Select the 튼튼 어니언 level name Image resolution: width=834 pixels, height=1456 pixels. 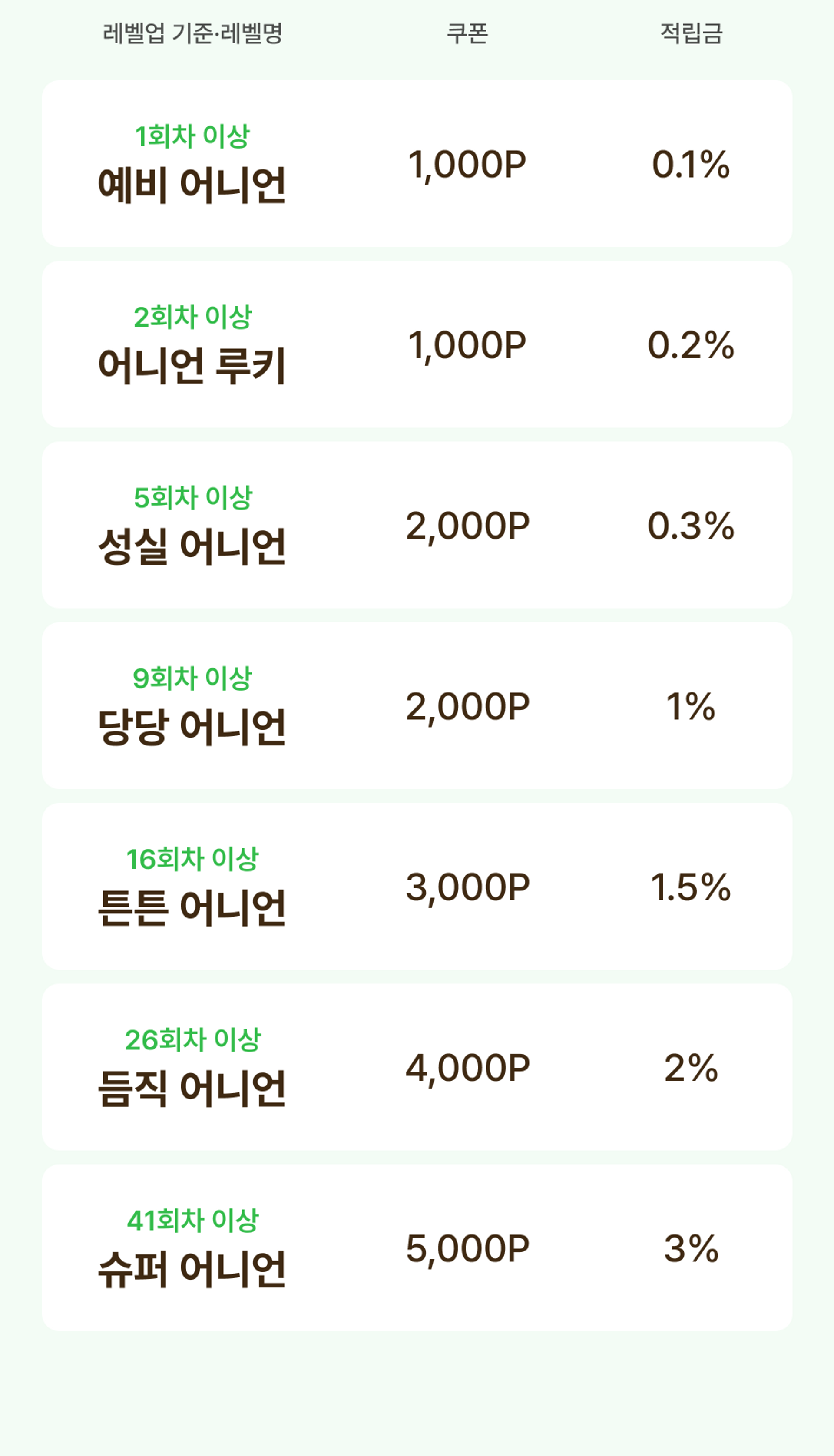point(192,908)
